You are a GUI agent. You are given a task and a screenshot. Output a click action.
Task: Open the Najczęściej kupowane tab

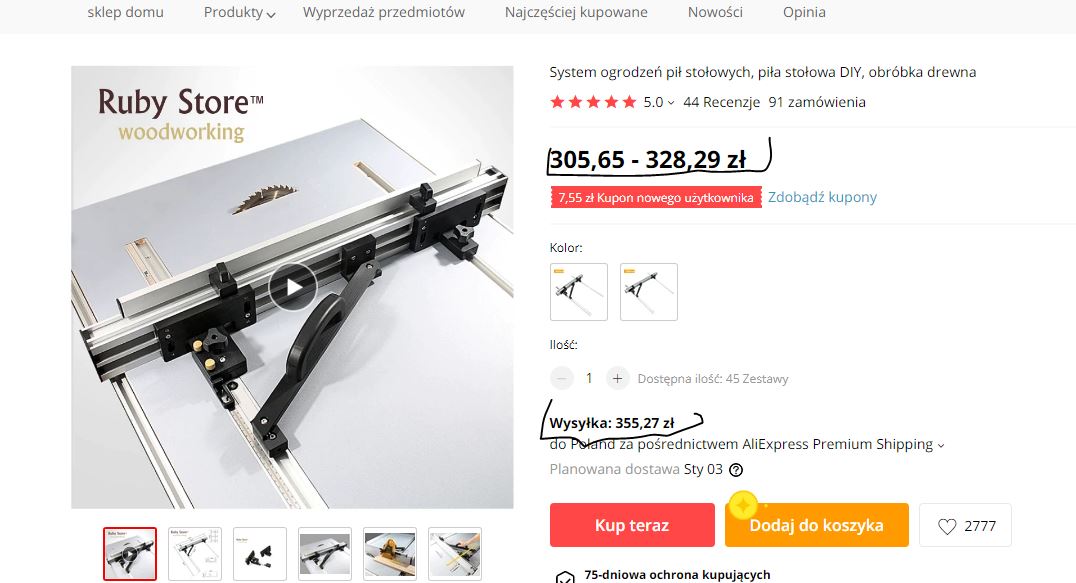576,12
